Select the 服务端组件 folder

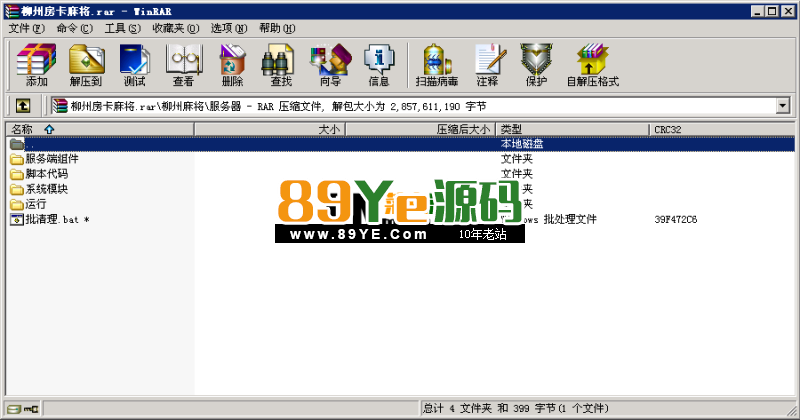pyautogui.click(x=44, y=159)
